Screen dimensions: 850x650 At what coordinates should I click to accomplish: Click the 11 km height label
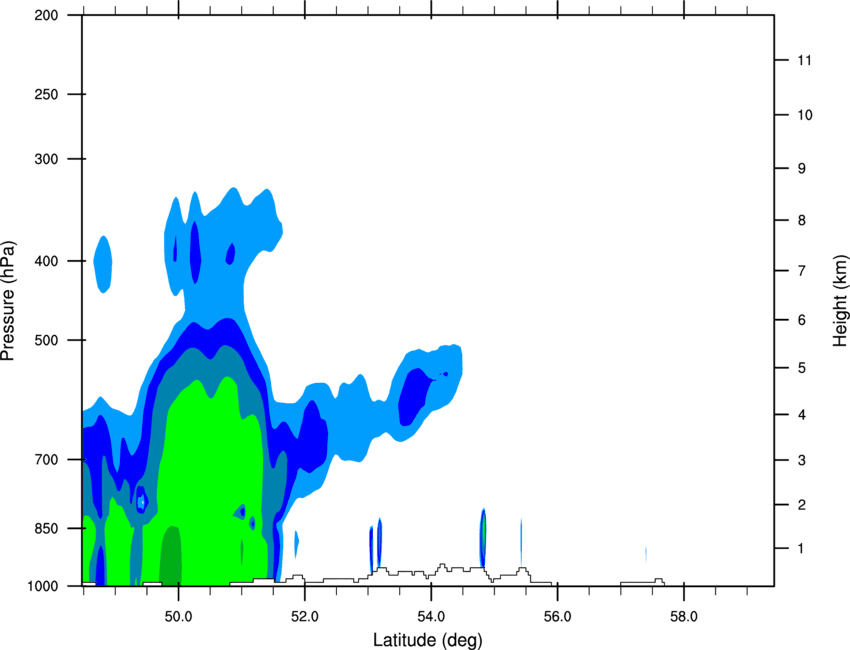(x=804, y=60)
